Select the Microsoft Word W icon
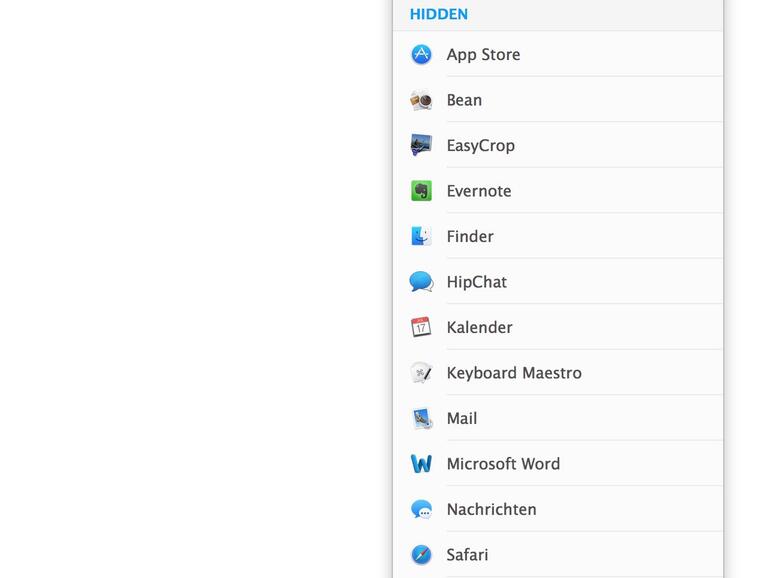Image resolution: width=770 pixels, height=578 pixels. tap(421, 464)
